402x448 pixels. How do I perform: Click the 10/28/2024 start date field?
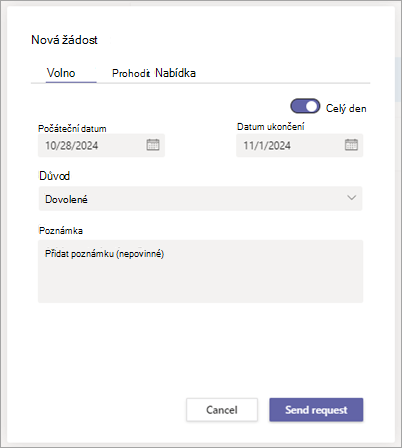(x=101, y=145)
